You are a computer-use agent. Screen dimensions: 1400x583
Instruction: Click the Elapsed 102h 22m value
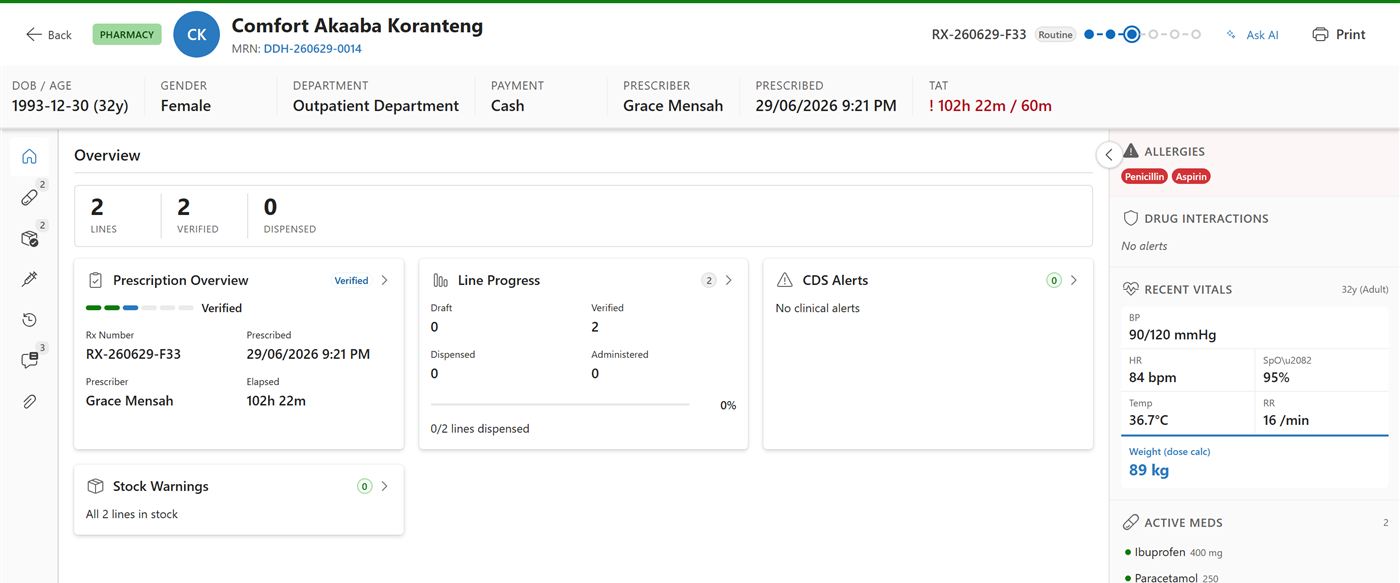click(x=276, y=400)
